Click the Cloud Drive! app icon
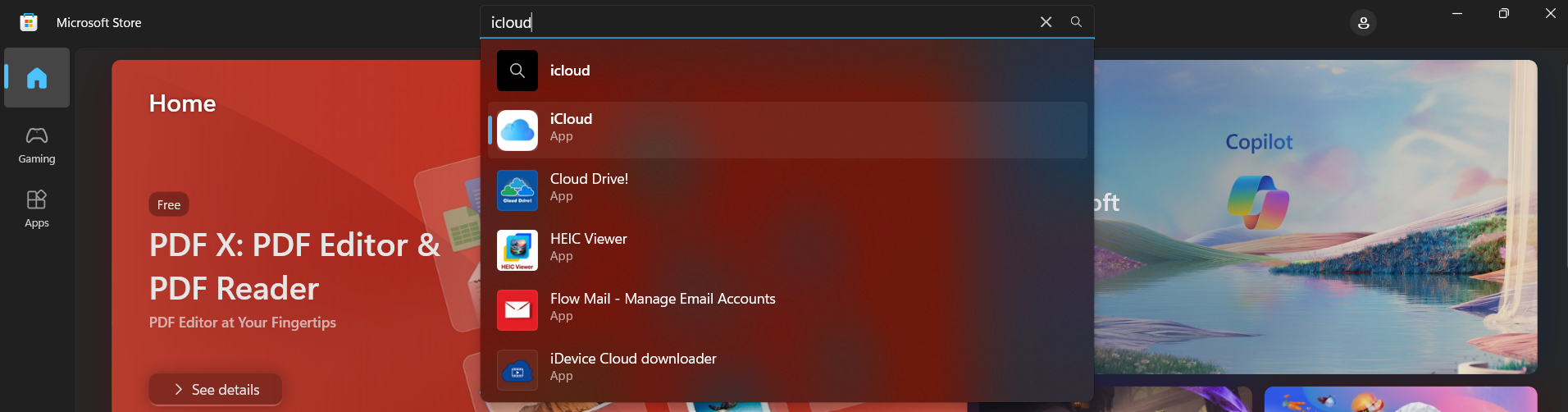 coord(517,190)
